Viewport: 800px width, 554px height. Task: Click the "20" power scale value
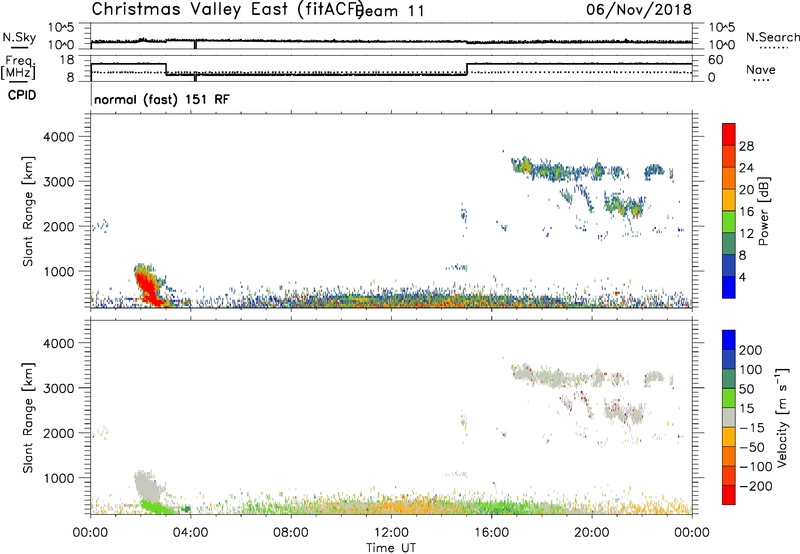coord(746,190)
